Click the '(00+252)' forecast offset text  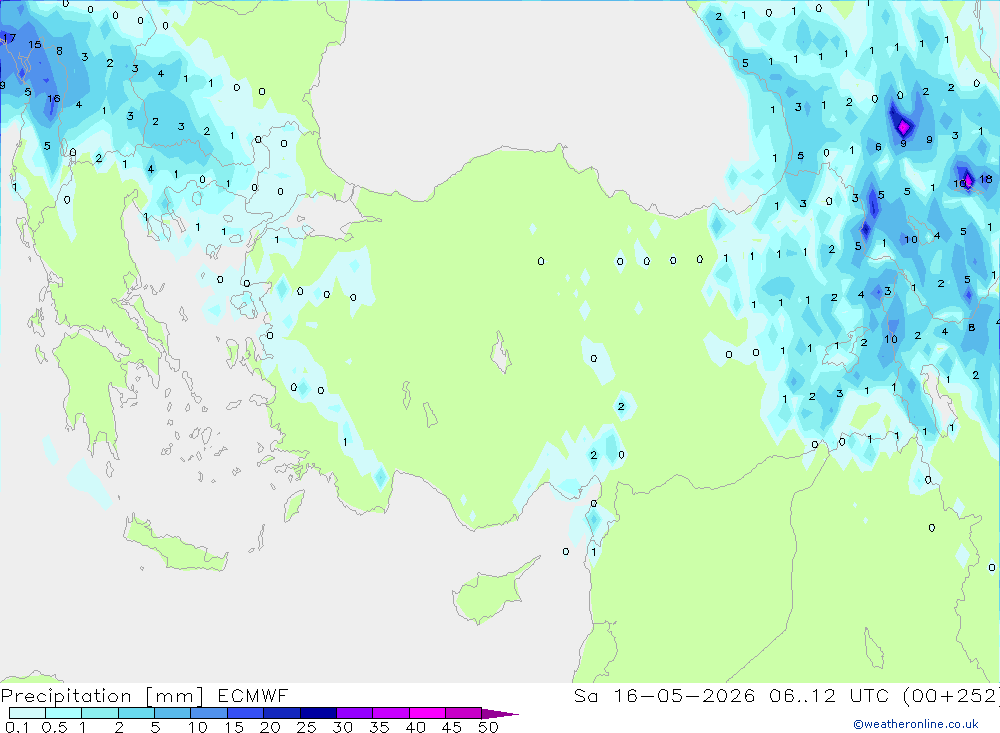[951, 695]
